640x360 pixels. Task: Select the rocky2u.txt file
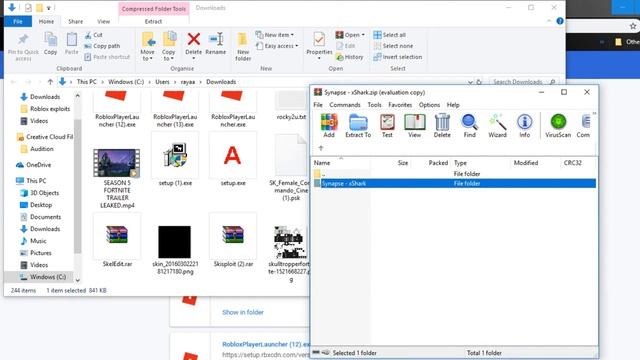(x=291, y=107)
